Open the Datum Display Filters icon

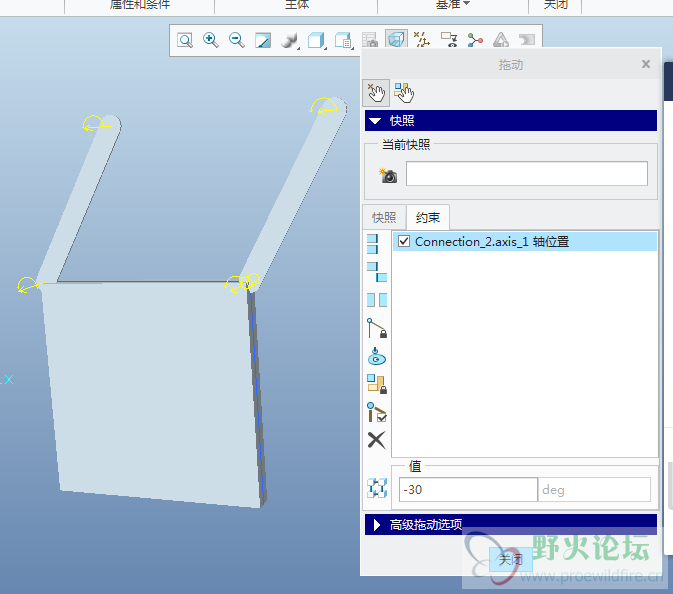[x=421, y=40]
